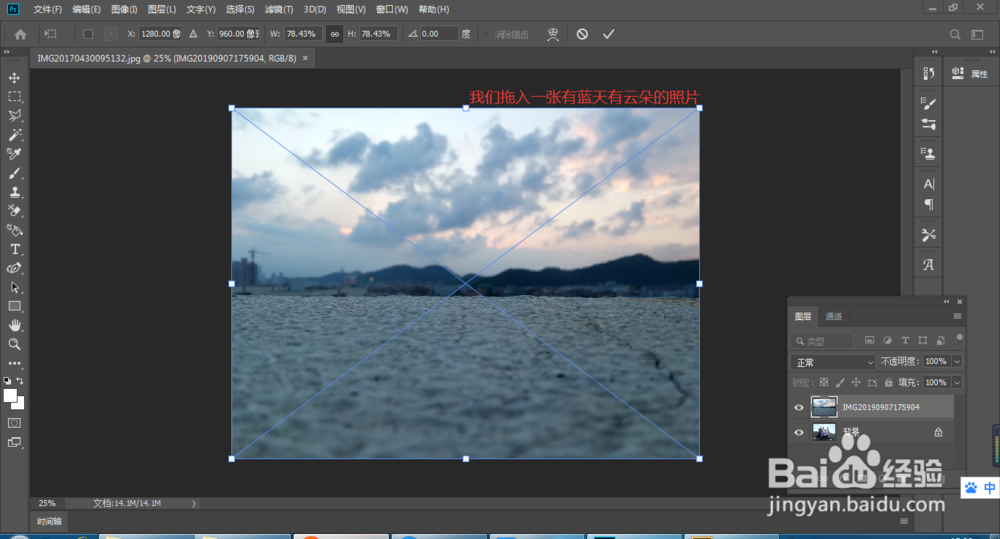Viewport: 1000px width, 539px height.
Task: Select the Zoom tool
Action: (14, 344)
